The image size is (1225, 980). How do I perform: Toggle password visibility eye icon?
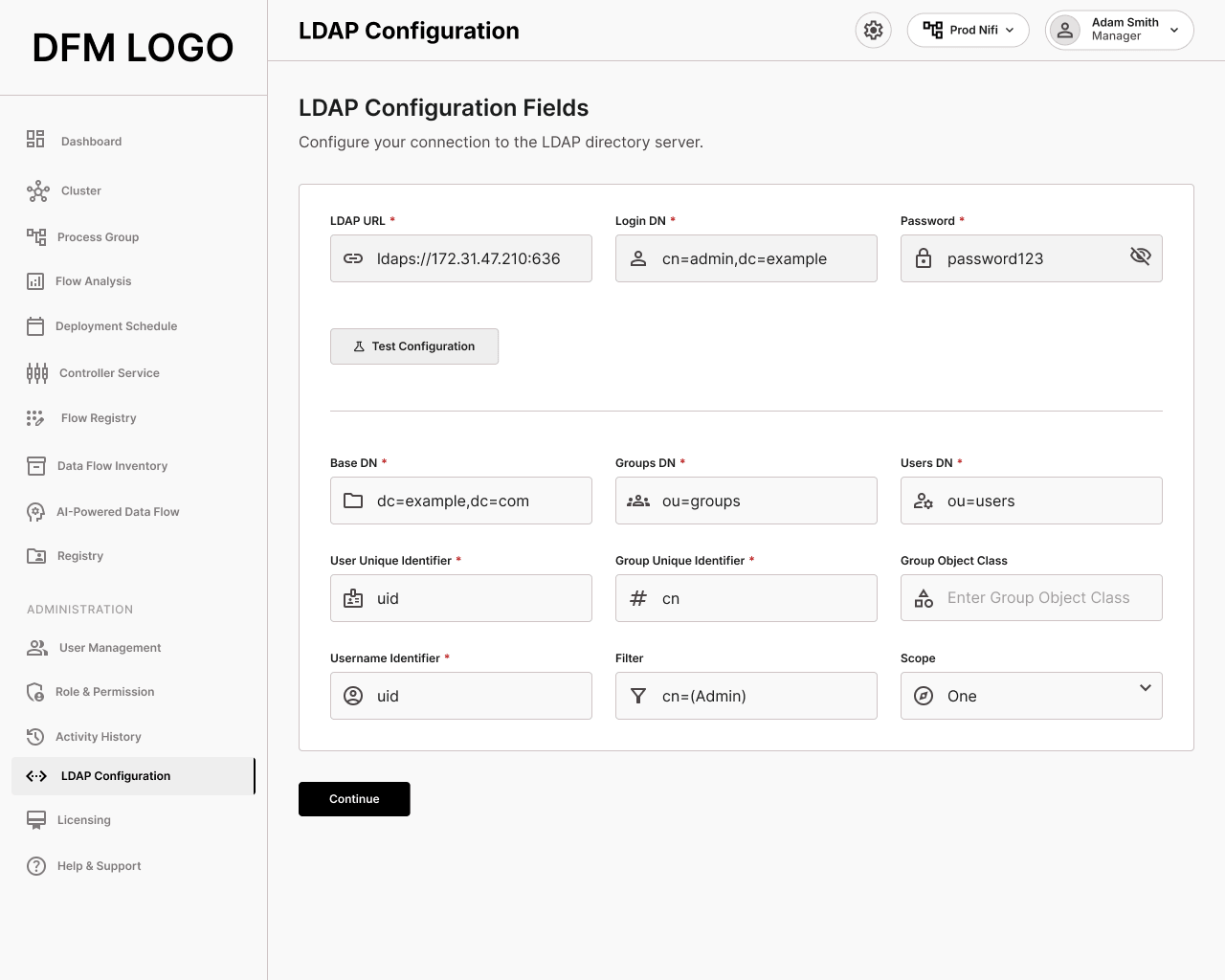1140,256
